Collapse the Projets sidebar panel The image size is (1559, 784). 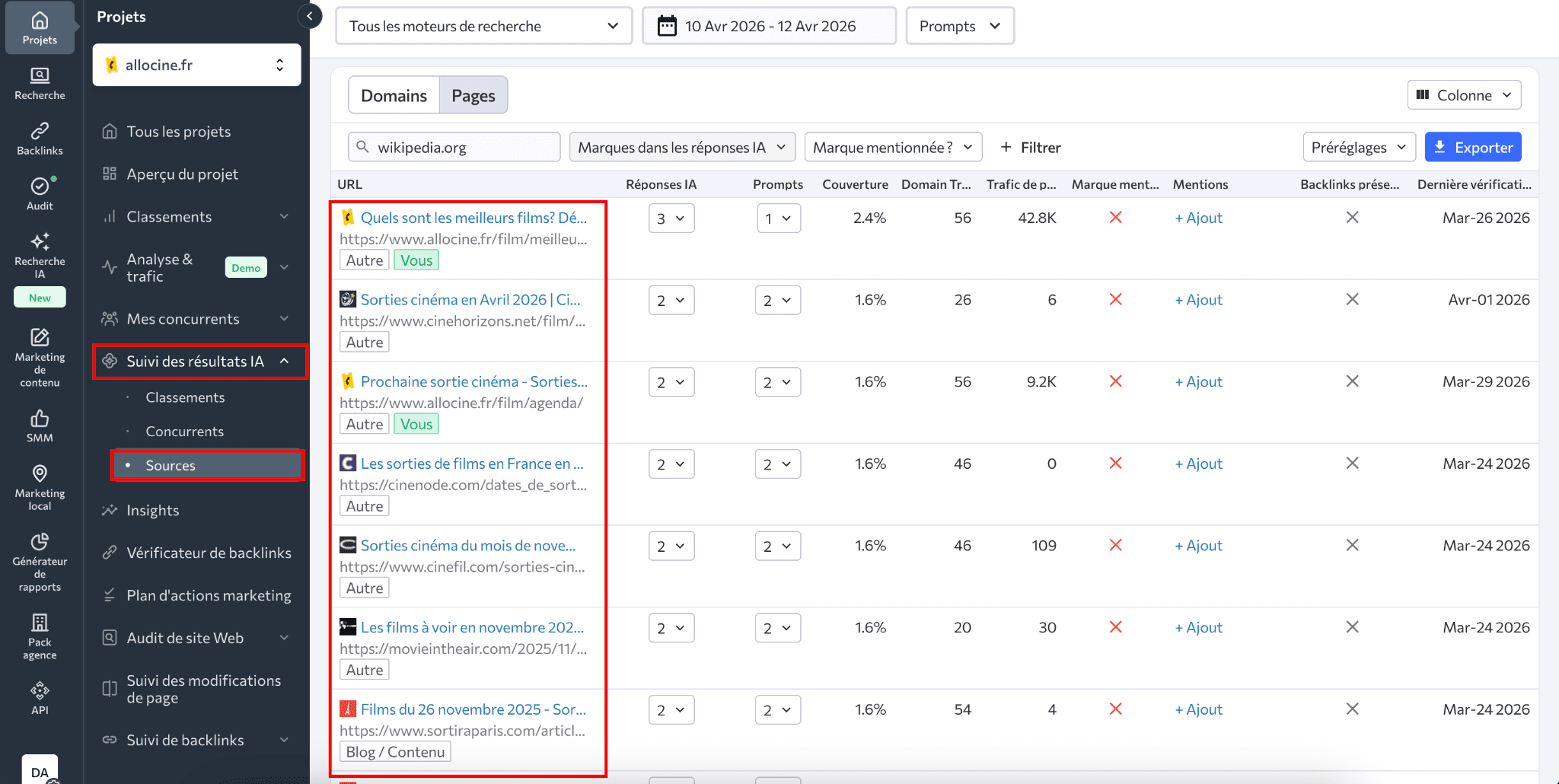[x=310, y=16]
